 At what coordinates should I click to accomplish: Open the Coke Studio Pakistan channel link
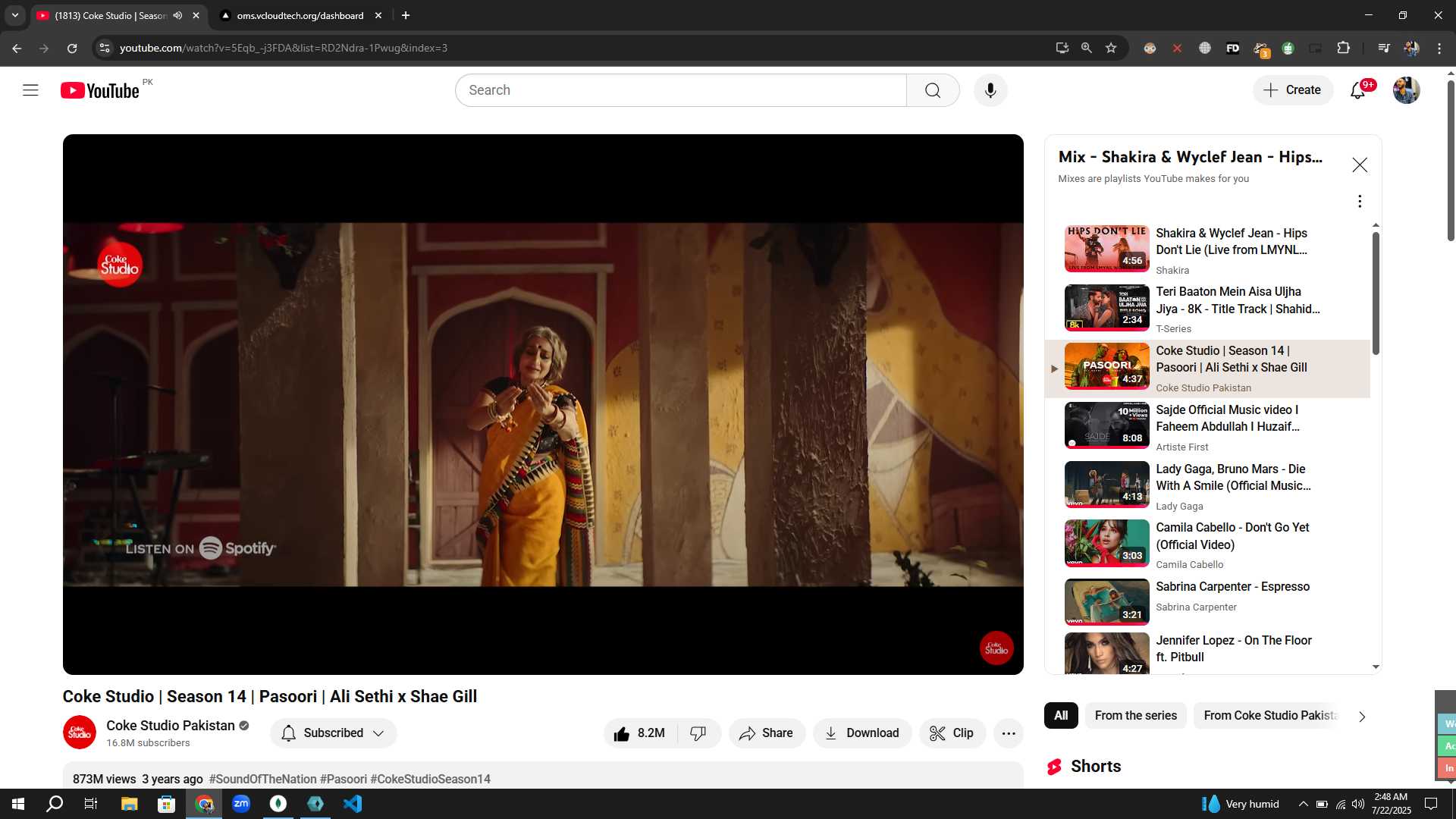coord(171,726)
